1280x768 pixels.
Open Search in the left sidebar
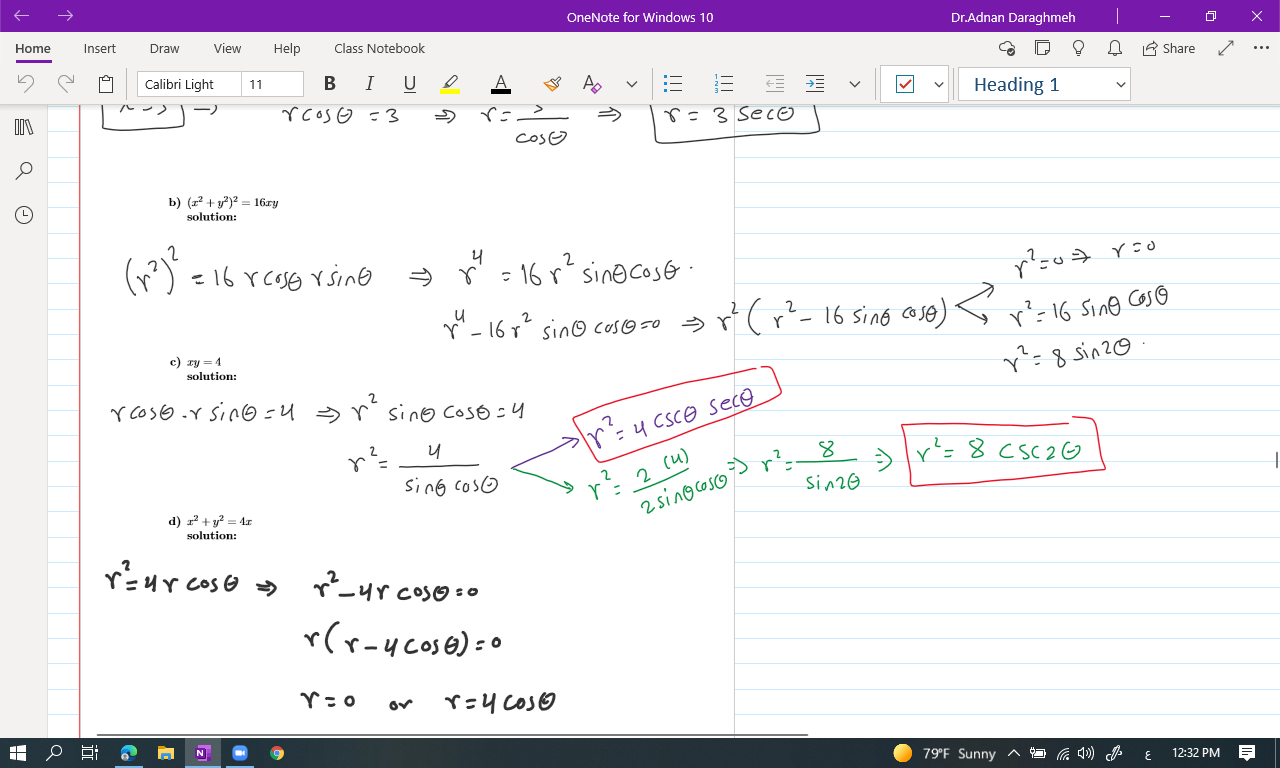pyautogui.click(x=24, y=171)
